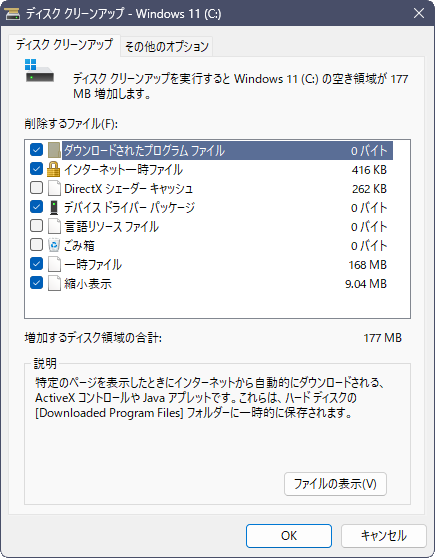Click the page icon beside DirectX シェーダー キャッシュ
The height and width of the screenshot is (558, 435).
pos(54,188)
